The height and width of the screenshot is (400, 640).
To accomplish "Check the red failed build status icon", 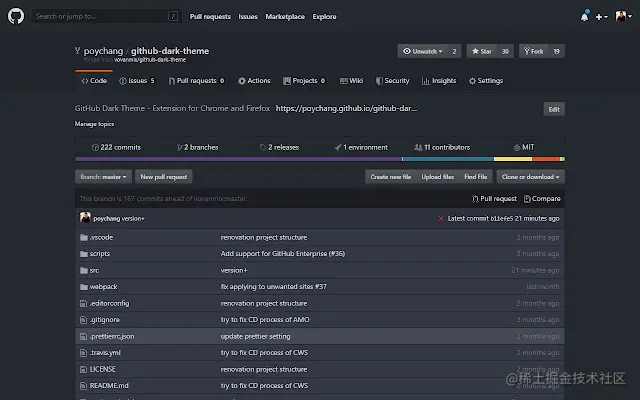I will tap(441, 219).
